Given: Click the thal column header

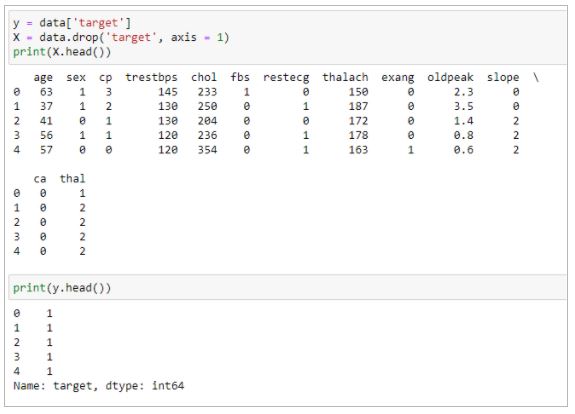Looking at the screenshot, I should coord(73,179).
